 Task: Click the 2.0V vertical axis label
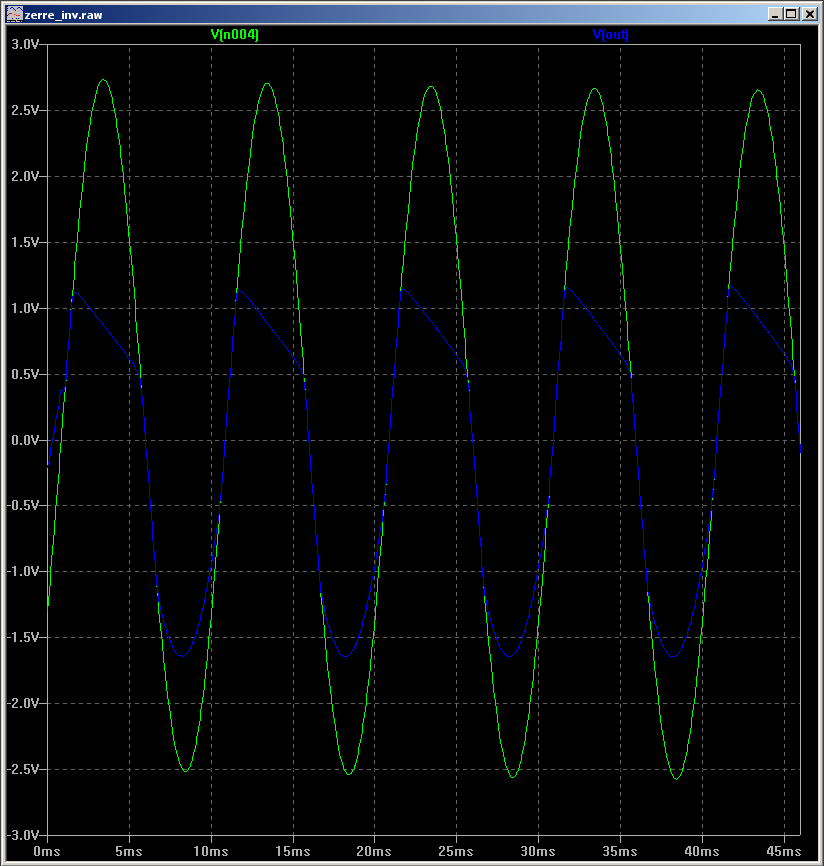25,176
